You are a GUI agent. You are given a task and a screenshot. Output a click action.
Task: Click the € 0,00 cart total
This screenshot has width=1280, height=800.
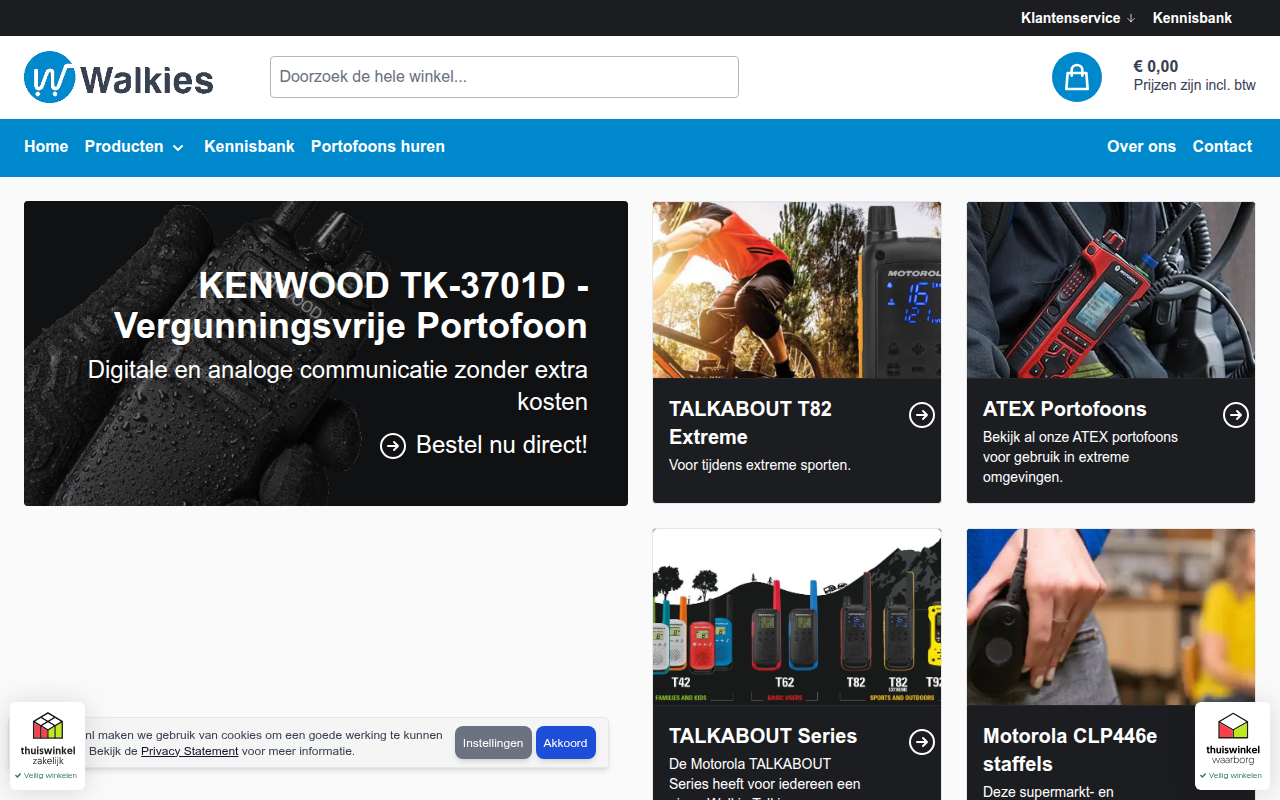[1156, 67]
